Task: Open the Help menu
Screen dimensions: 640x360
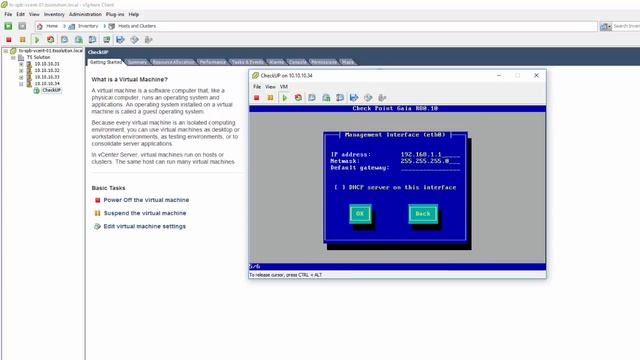Action: 134,14
